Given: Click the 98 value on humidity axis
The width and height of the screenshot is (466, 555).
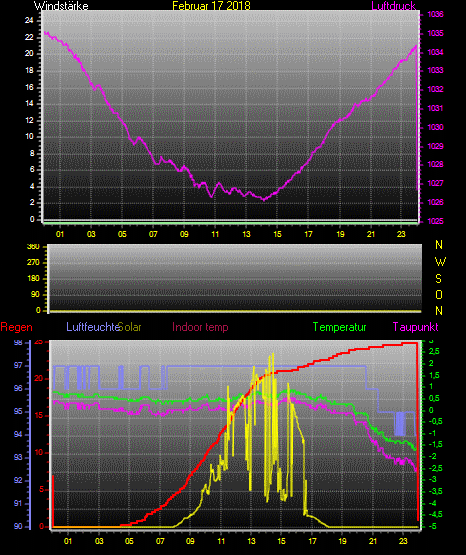Looking at the screenshot, I should coord(18,343).
